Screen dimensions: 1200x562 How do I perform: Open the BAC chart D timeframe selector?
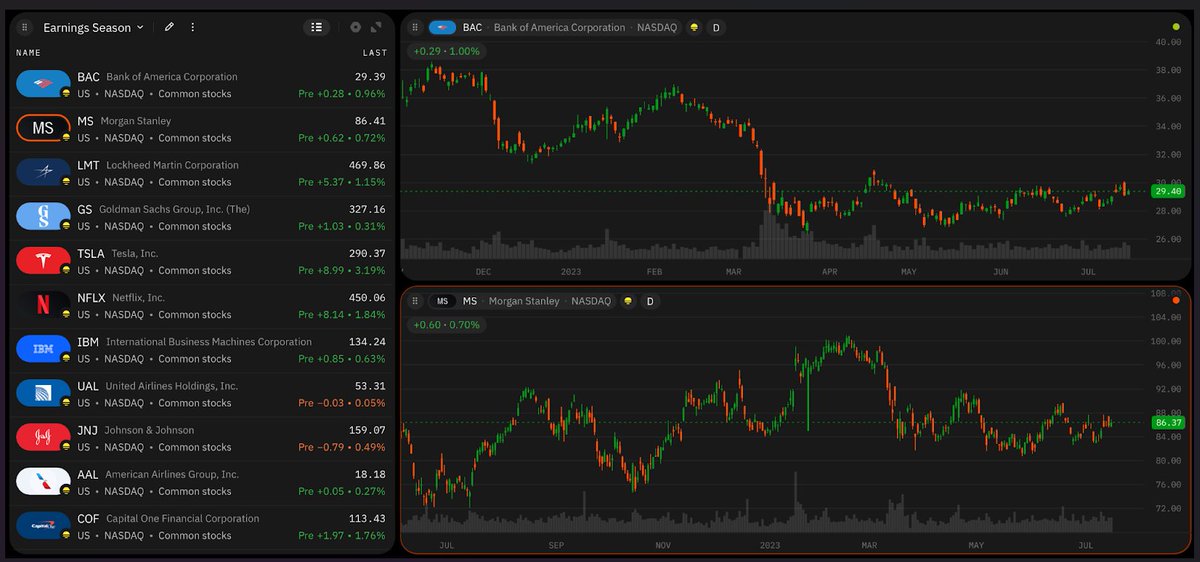715,27
